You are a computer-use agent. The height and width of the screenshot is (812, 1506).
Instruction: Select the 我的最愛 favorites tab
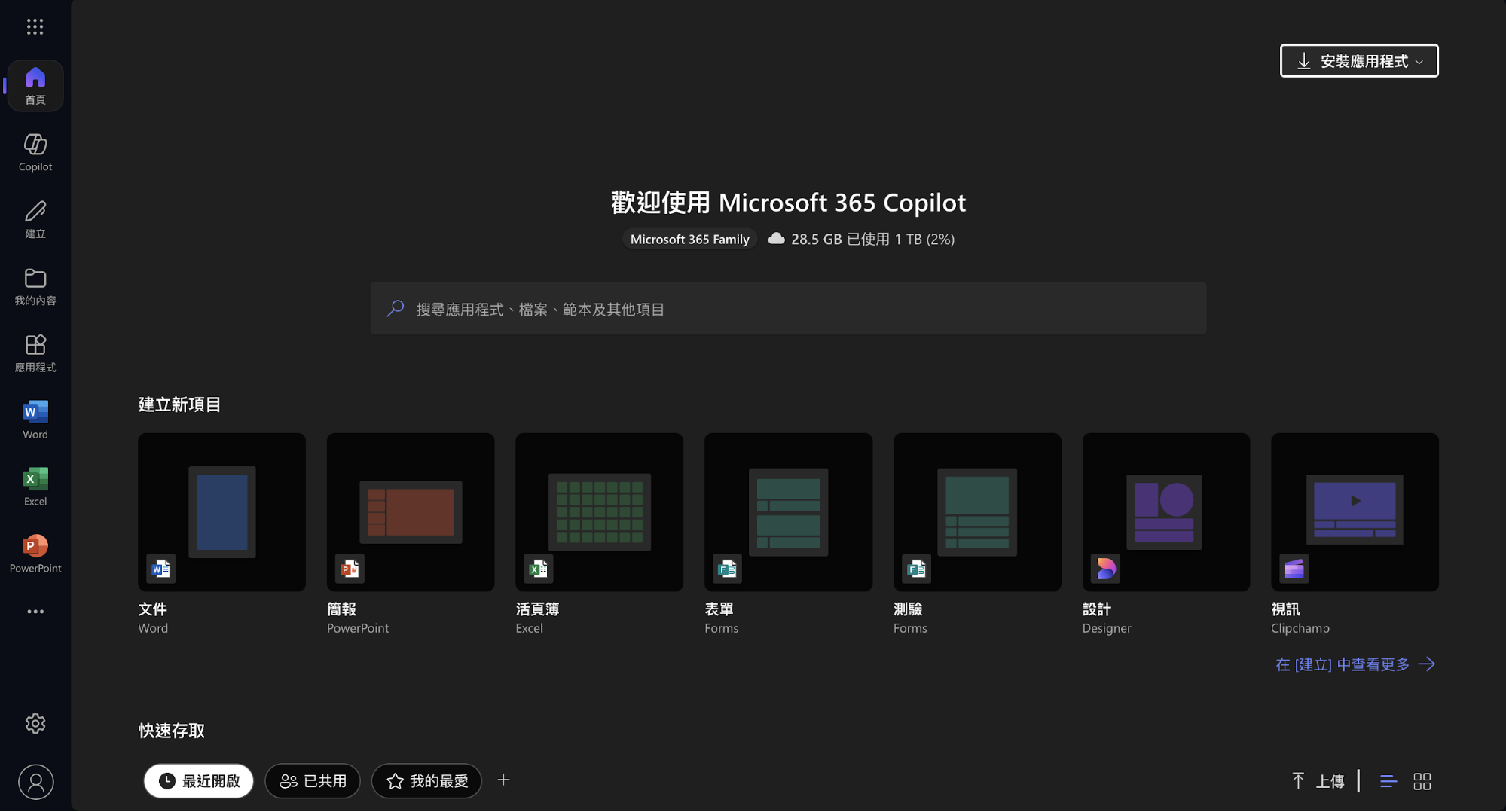point(426,781)
